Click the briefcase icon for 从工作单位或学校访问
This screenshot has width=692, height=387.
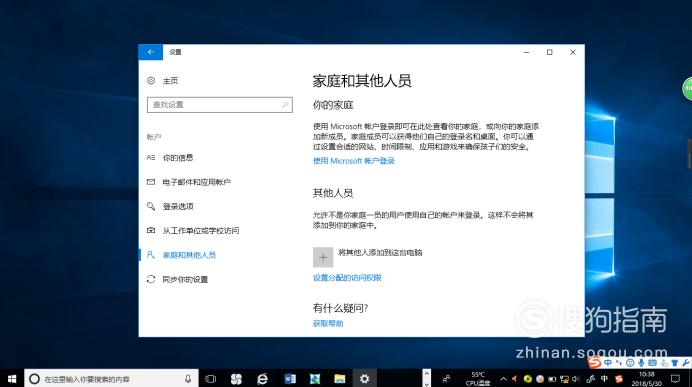[151, 230]
